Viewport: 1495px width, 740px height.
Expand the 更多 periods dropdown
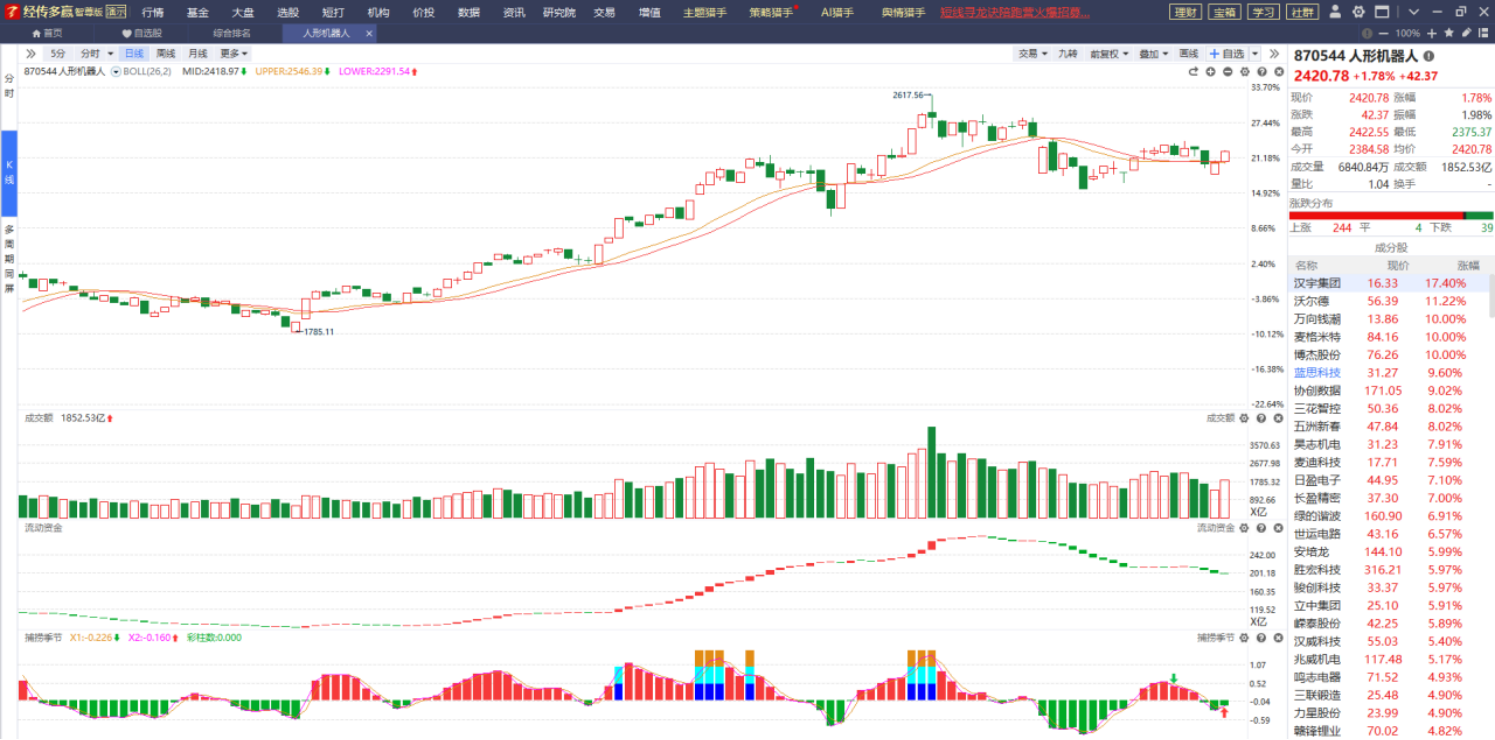(x=234, y=53)
